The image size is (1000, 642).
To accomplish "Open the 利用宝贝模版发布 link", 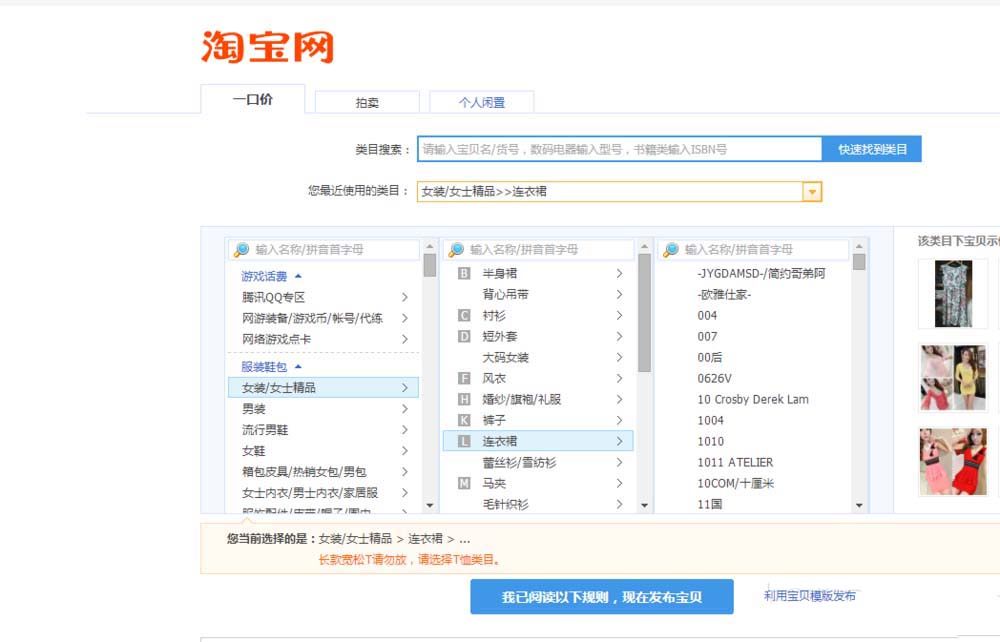I will pyautogui.click(x=810, y=595).
